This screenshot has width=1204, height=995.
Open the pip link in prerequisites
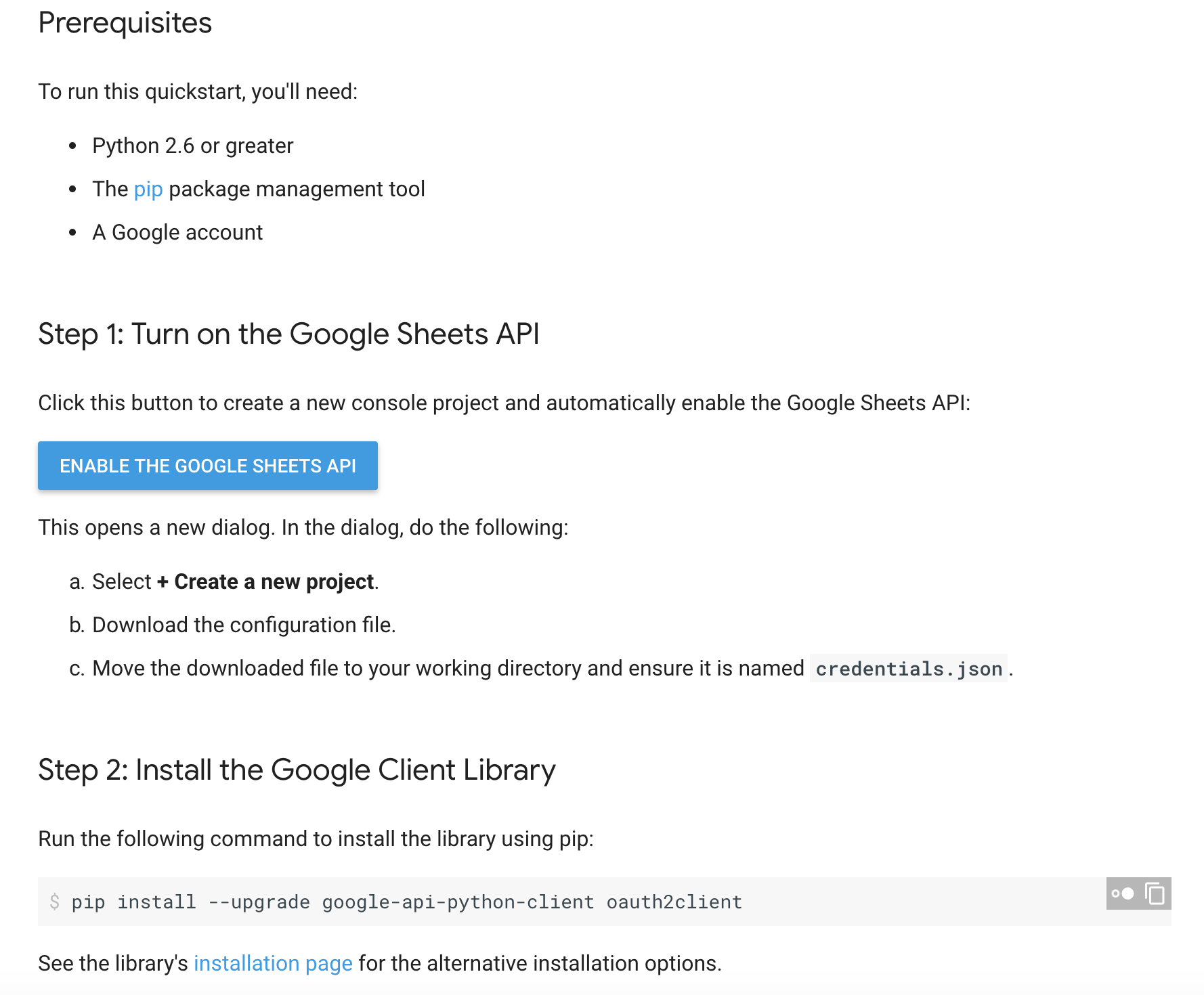coord(148,190)
